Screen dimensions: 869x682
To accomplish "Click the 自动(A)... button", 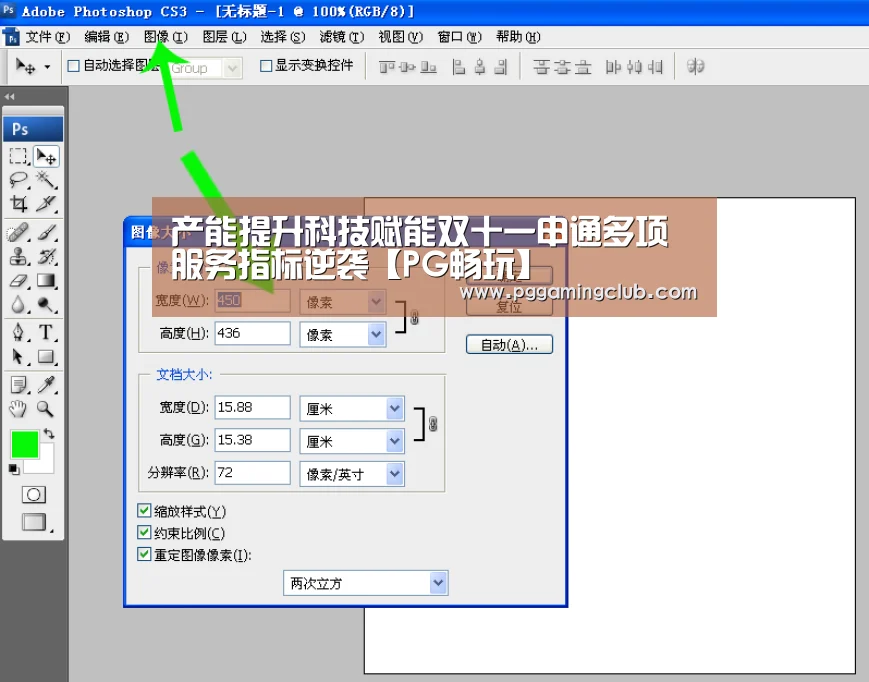I will coord(509,345).
